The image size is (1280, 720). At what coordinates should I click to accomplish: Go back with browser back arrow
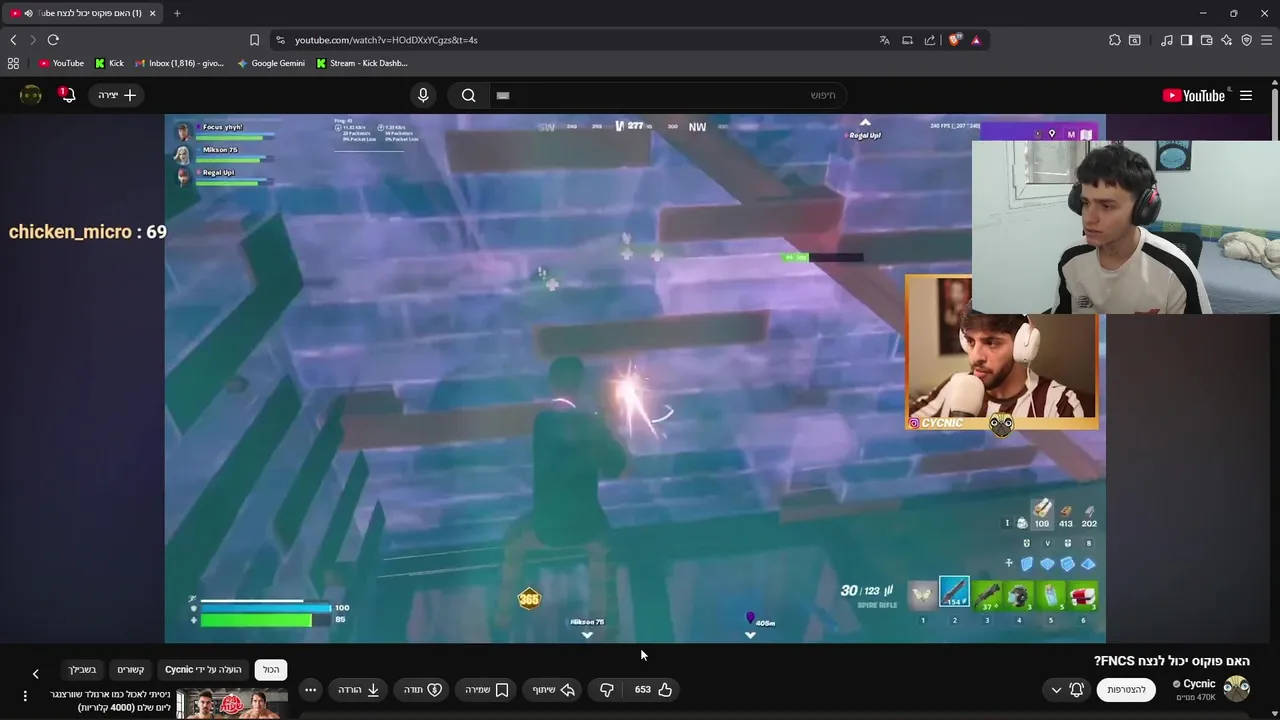pyautogui.click(x=13, y=40)
